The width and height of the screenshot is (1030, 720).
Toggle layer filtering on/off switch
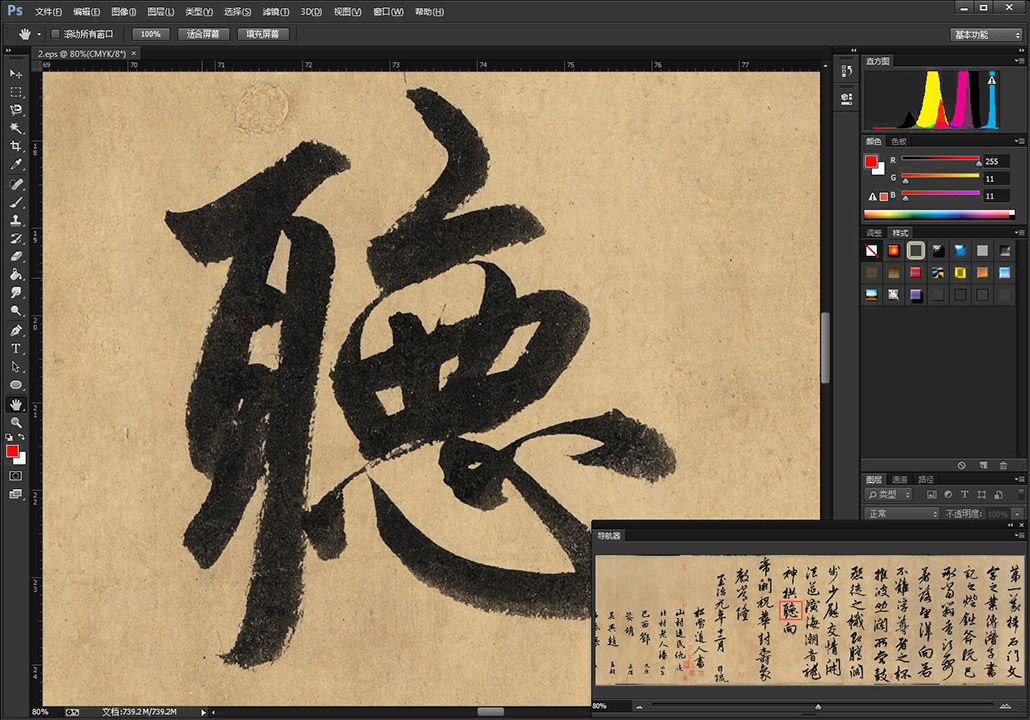1021,493
